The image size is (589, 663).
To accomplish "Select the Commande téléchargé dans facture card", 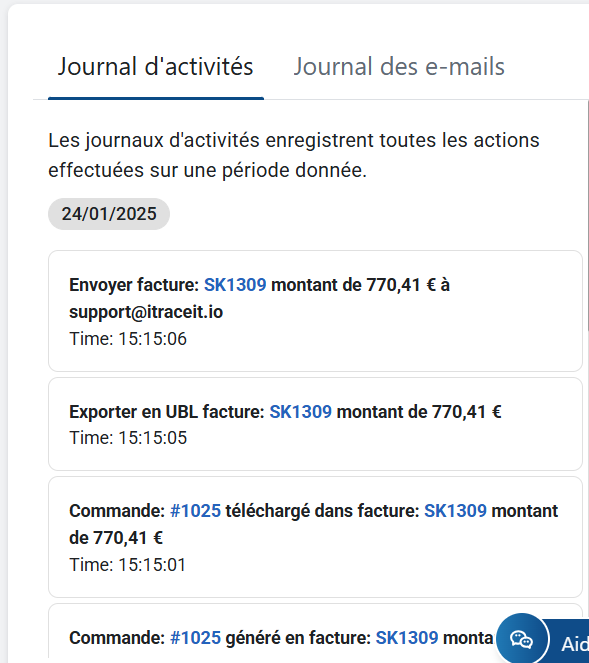I will click(x=315, y=537).
